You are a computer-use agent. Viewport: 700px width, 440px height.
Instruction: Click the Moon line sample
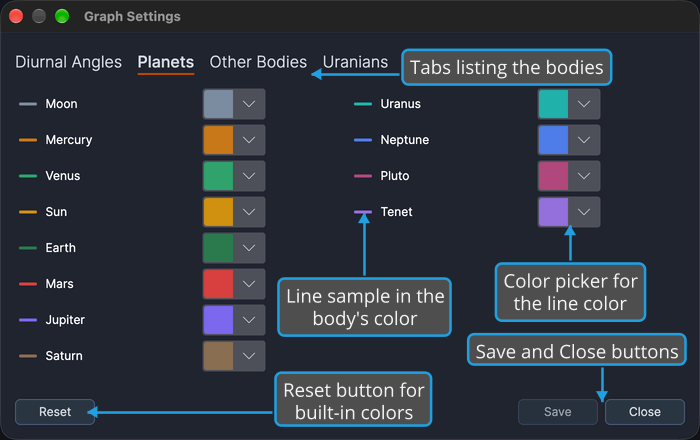pyautogui.click(x=28, y=104)
